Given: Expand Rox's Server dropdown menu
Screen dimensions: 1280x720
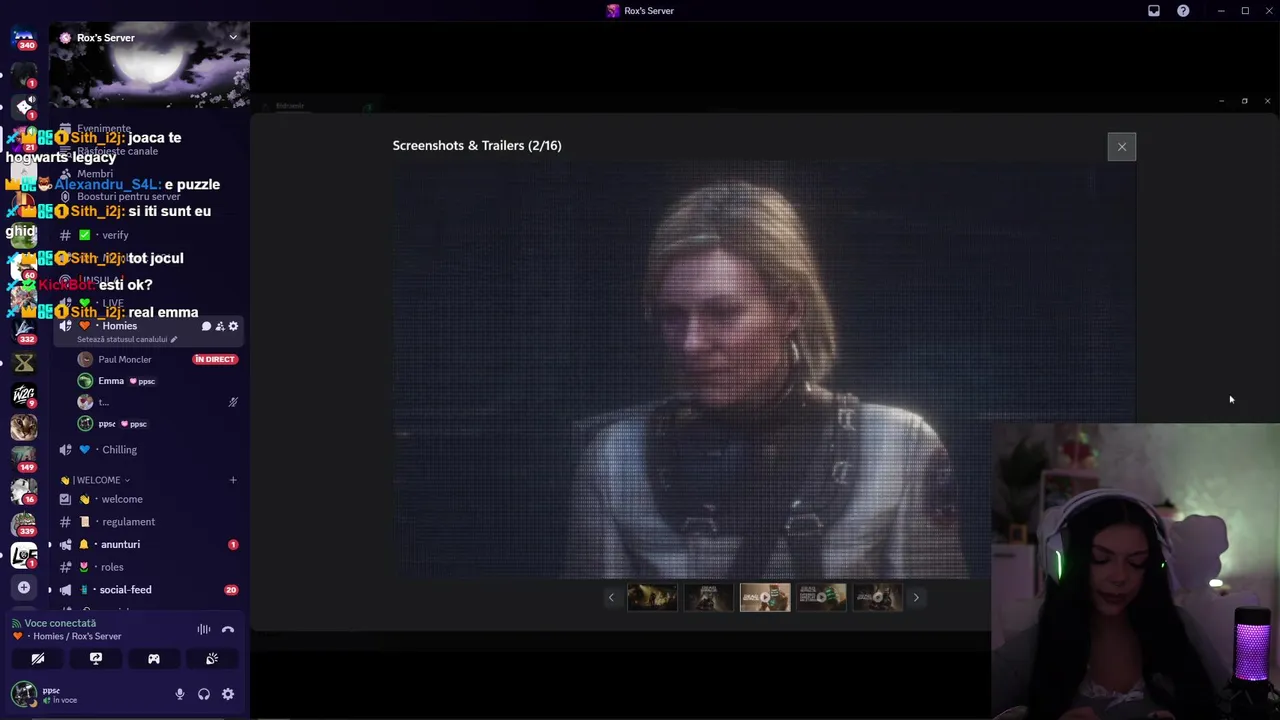Looking at the screenshot, I should coord(233,37).
